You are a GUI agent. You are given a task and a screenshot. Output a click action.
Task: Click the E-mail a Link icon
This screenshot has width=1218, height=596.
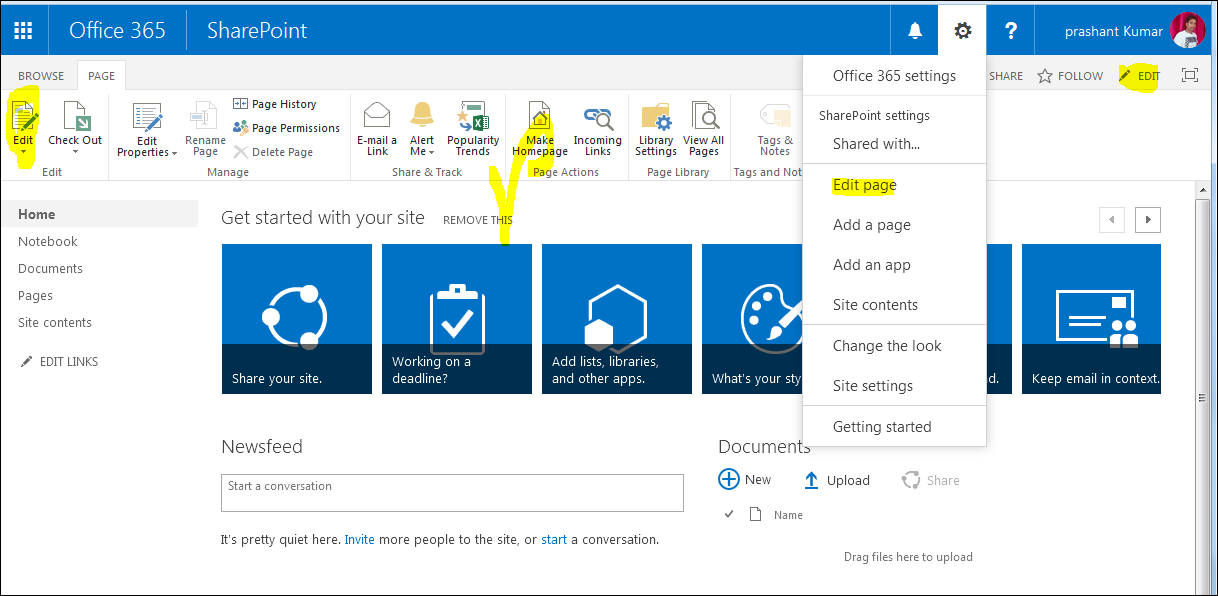377,116
